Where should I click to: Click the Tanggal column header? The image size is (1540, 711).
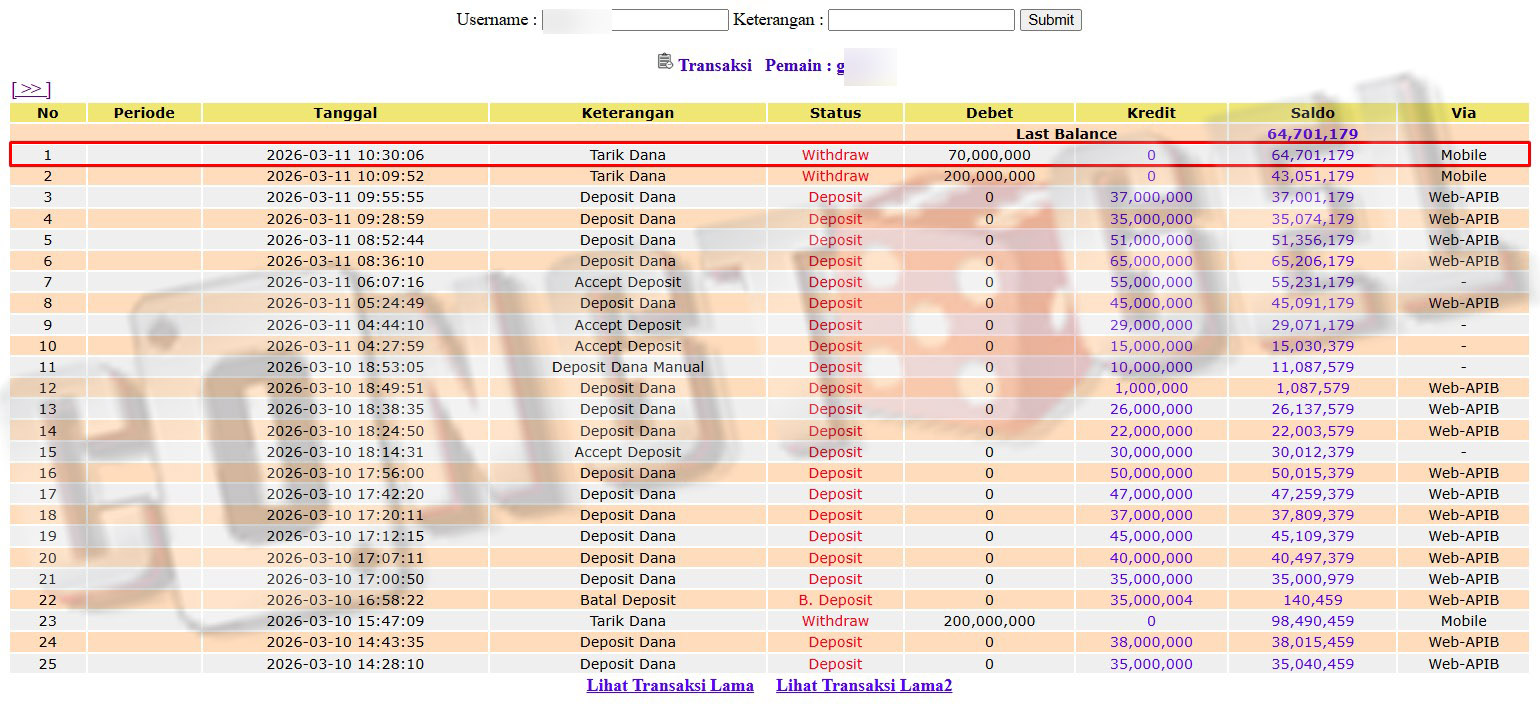(x=345, y=113)
